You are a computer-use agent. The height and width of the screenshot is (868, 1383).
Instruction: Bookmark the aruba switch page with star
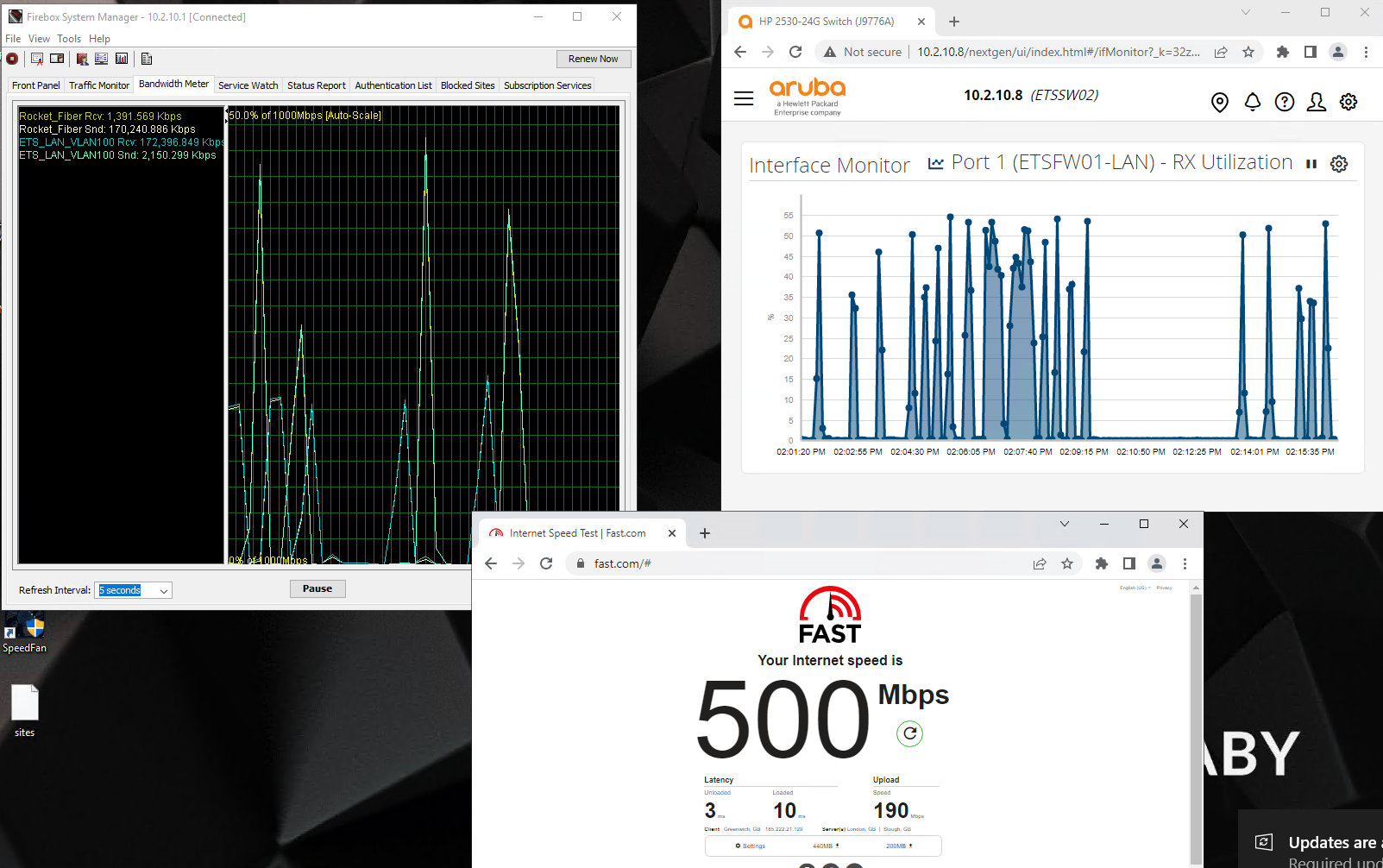(x=1248, y=52)
